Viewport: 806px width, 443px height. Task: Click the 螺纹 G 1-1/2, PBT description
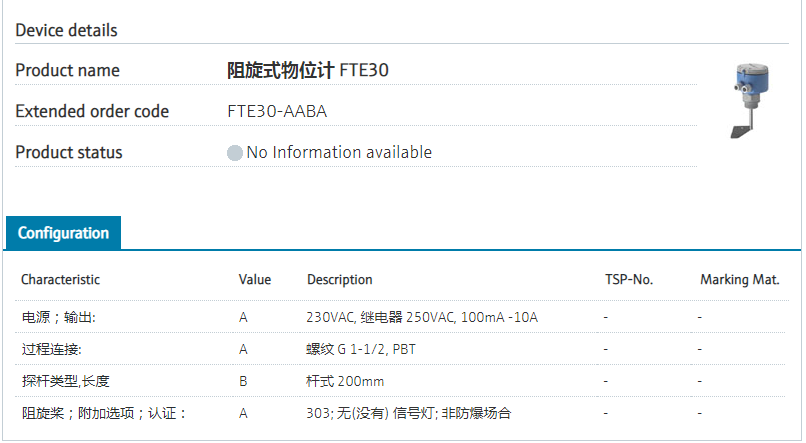[x=361, y=350]
